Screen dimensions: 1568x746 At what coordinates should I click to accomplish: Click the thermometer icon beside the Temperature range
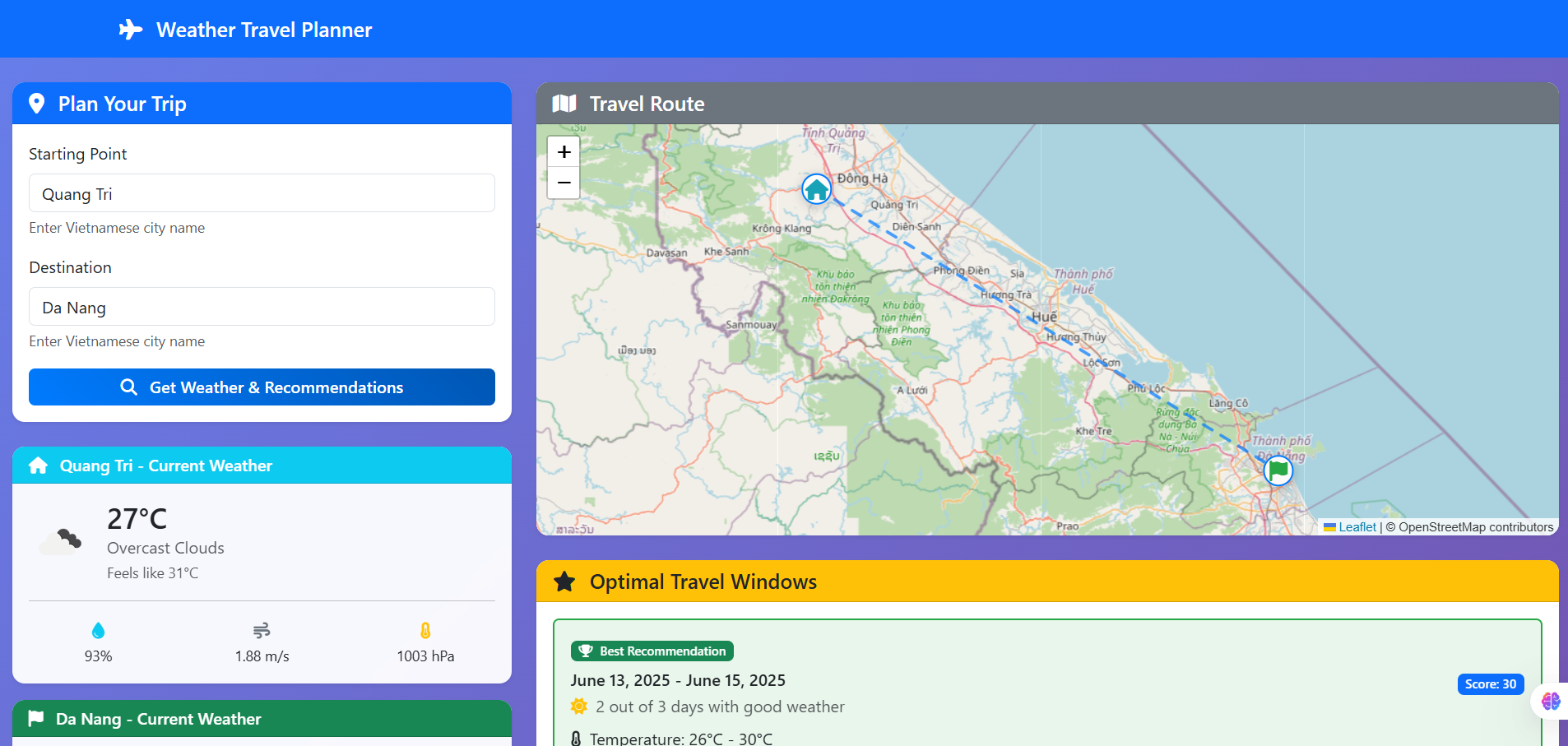click(576, 739)
